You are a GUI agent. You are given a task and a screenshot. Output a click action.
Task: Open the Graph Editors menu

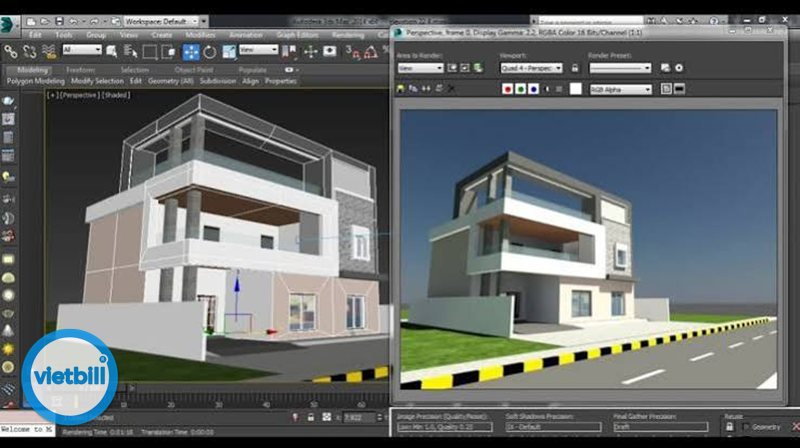tap(297, 35)
